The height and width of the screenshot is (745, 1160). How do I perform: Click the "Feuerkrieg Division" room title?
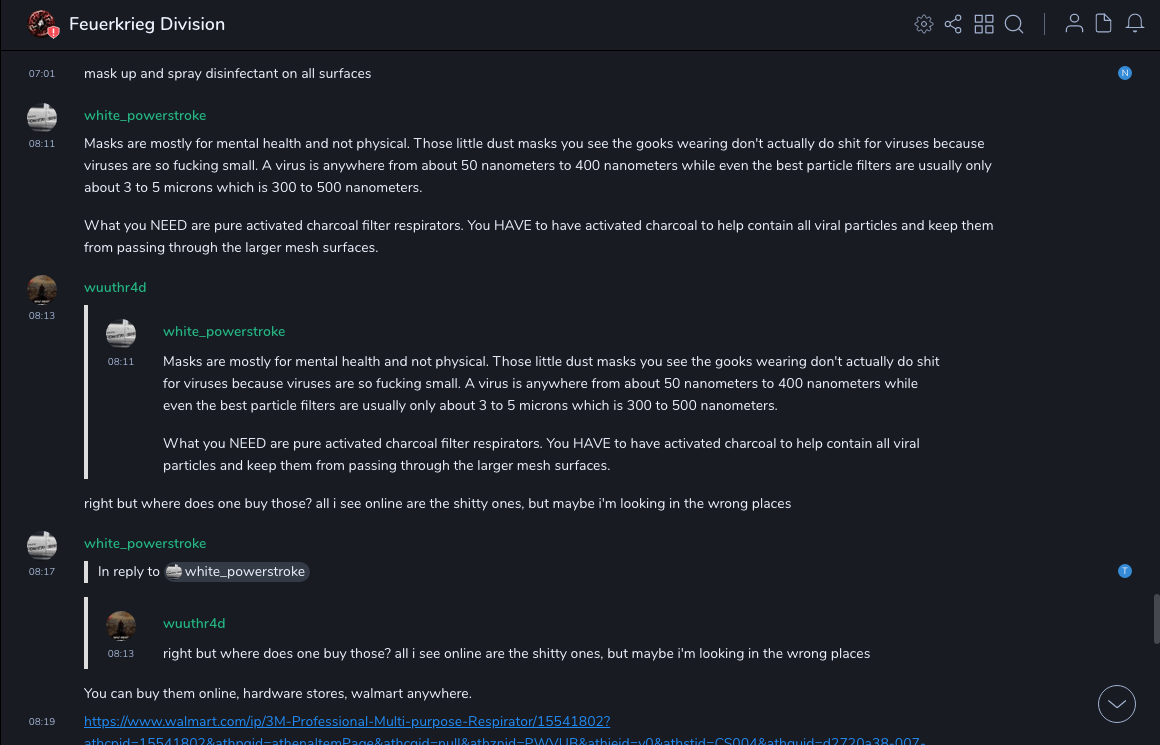(x=147, y=24)
